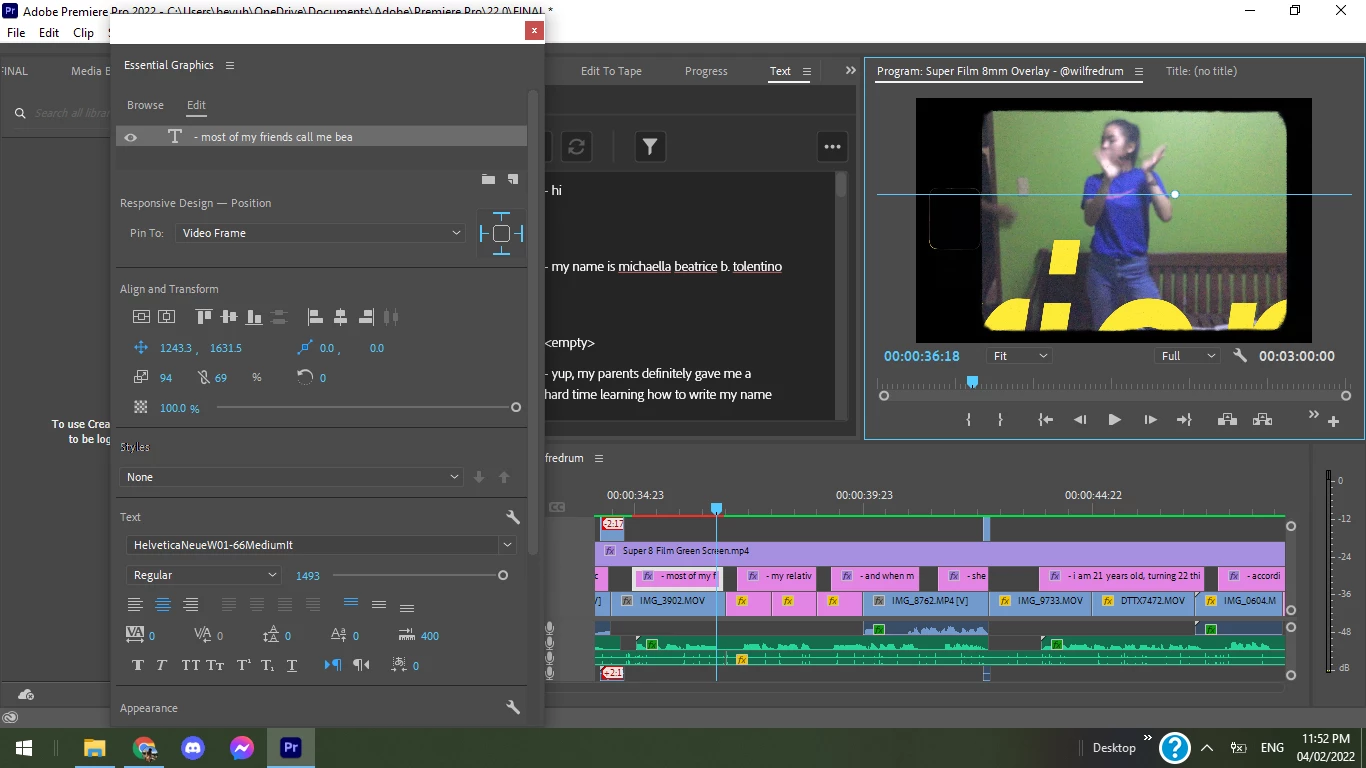Open playback resolution 'Full' dropdown
The height and width of the screenshot is (768, 1366).
[x=1188, y=356]
